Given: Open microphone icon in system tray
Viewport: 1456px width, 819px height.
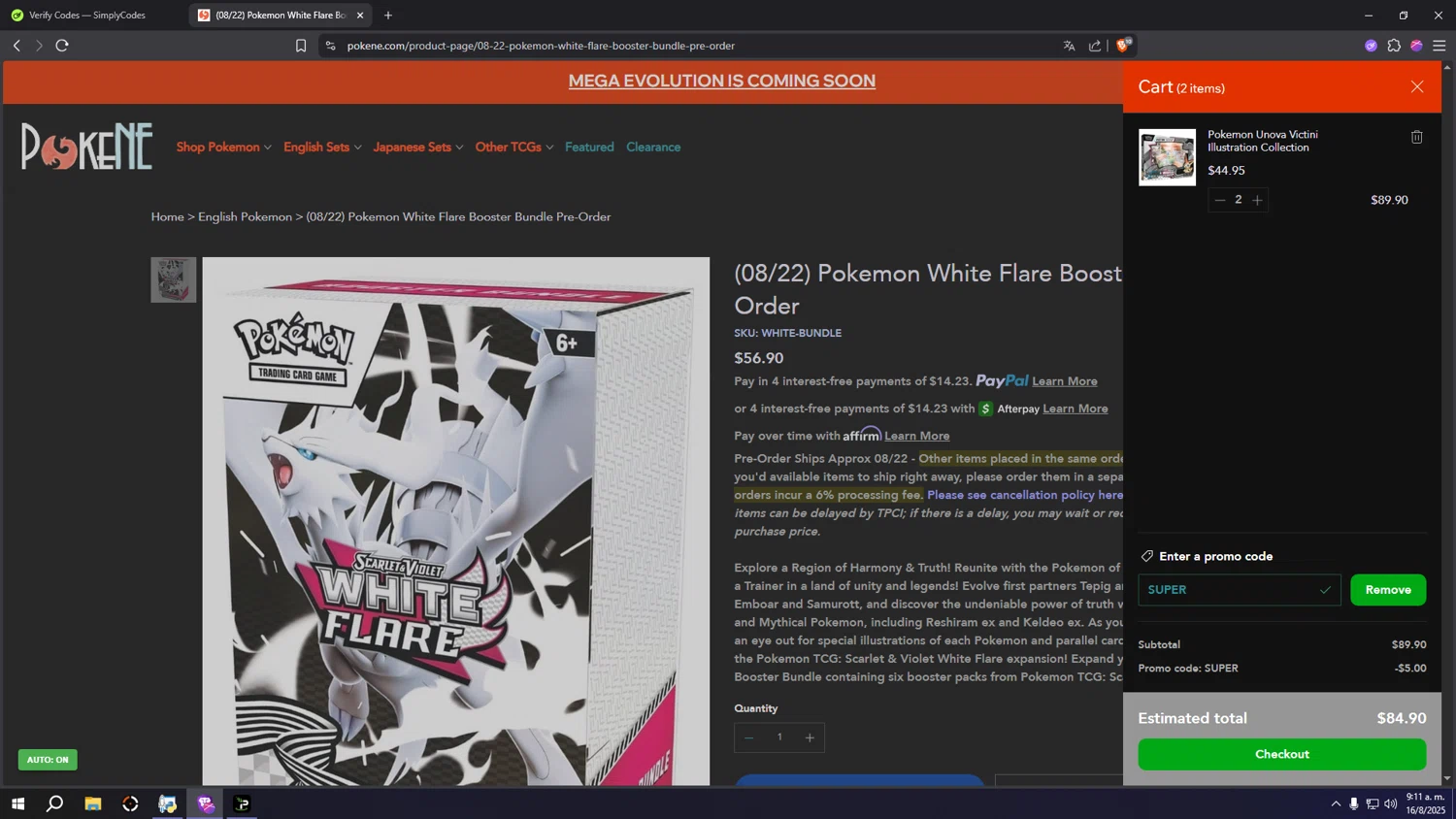Looking at the screenshot, I should click(x=1354, y=803).
